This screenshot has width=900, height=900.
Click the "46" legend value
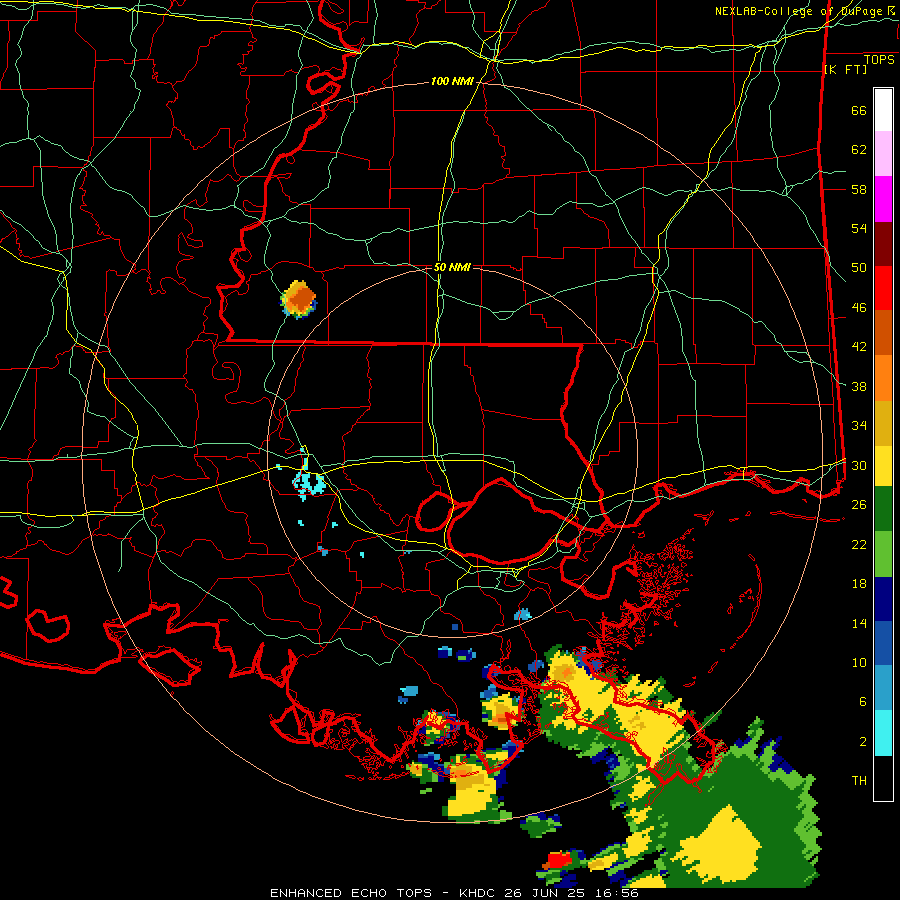click(859, 307)
